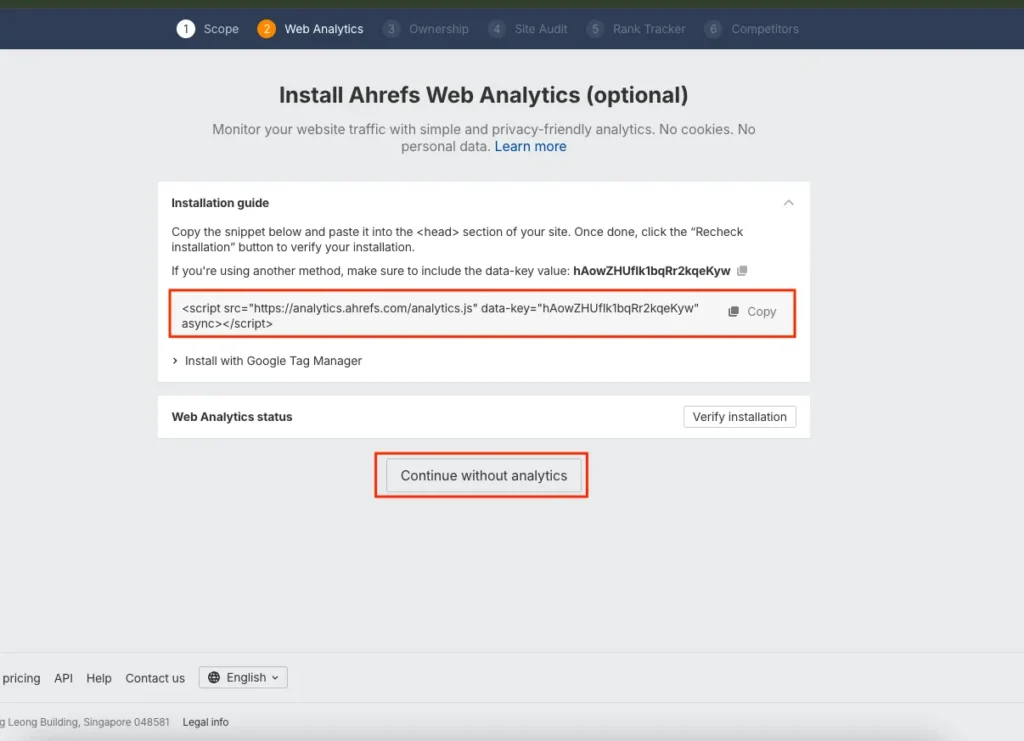Open the Competitors step label

[x=765, y=29]
